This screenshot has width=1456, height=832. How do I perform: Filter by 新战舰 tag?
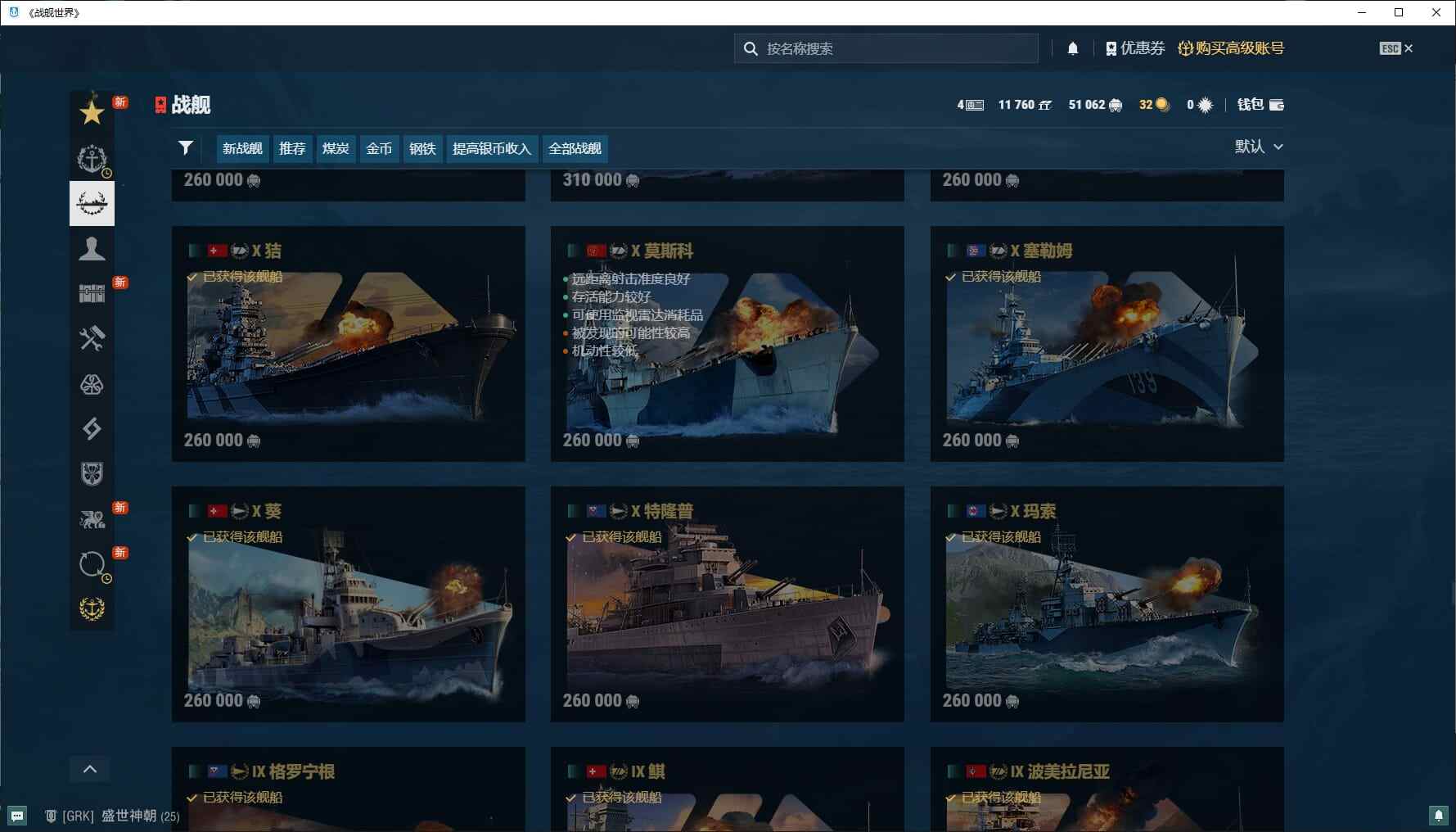242,148
